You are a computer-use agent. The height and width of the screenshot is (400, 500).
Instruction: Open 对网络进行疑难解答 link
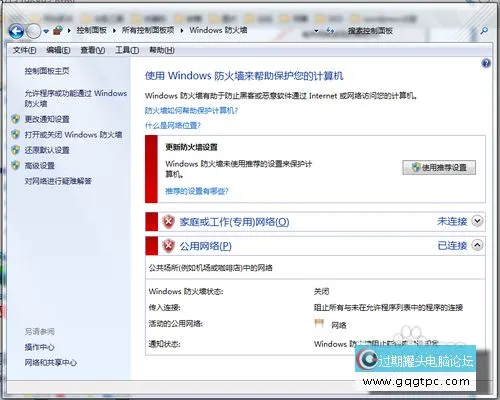pos(58,181)
